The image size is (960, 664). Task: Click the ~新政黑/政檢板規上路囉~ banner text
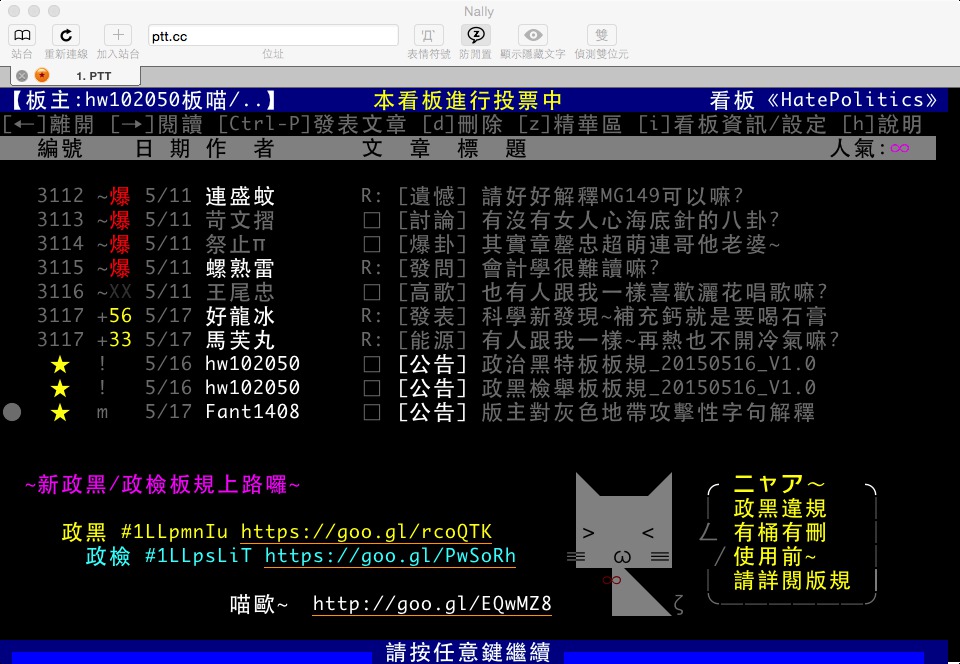162,484
